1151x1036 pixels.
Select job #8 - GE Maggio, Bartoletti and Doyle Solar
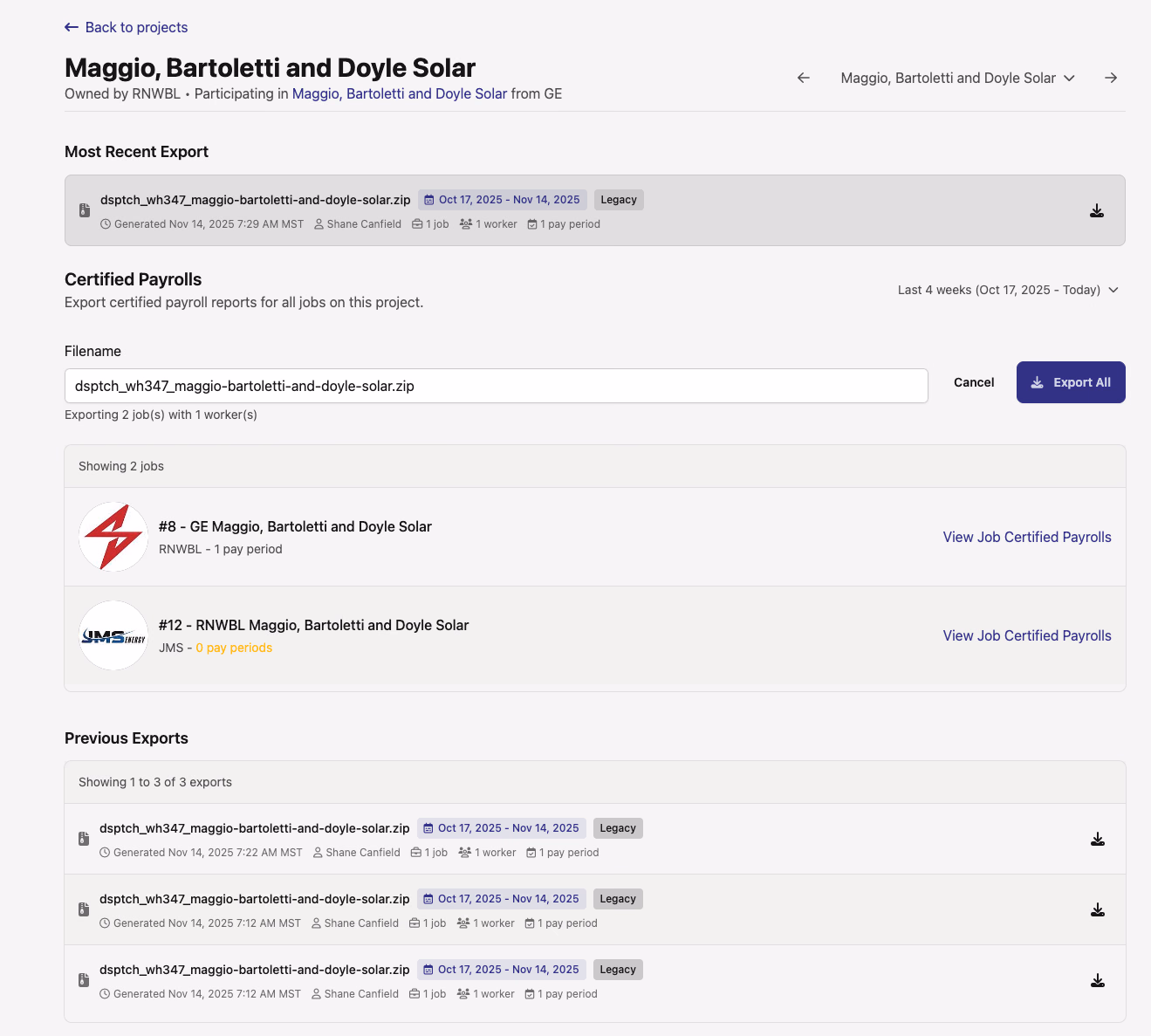[x=295, y=526]
